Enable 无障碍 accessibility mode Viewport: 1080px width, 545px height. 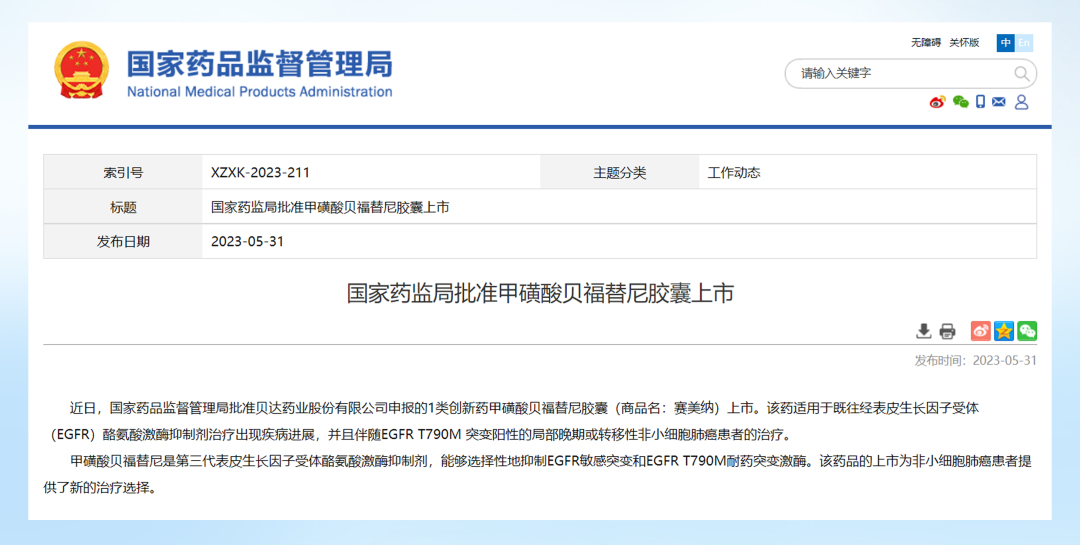925,43
